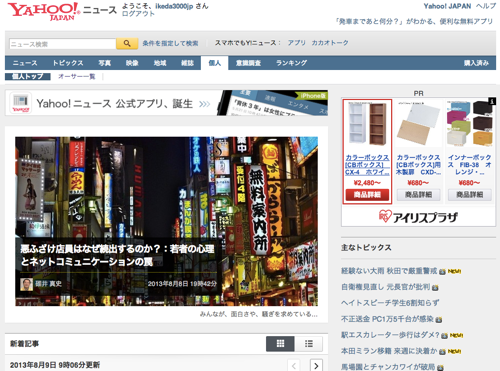Click the author name 碓井 真史

tap(49, 284)
